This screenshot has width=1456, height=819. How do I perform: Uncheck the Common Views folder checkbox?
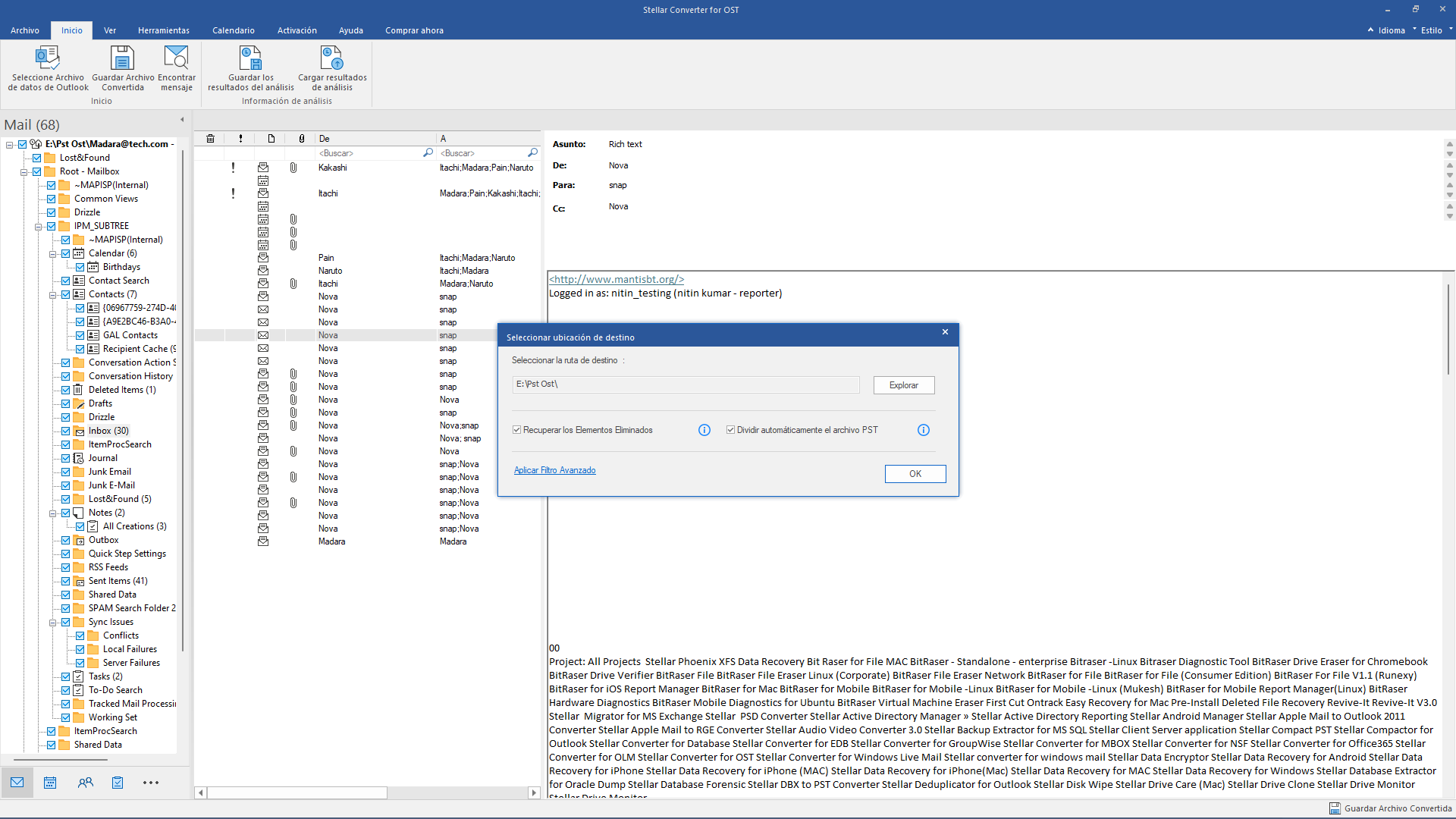51,199
